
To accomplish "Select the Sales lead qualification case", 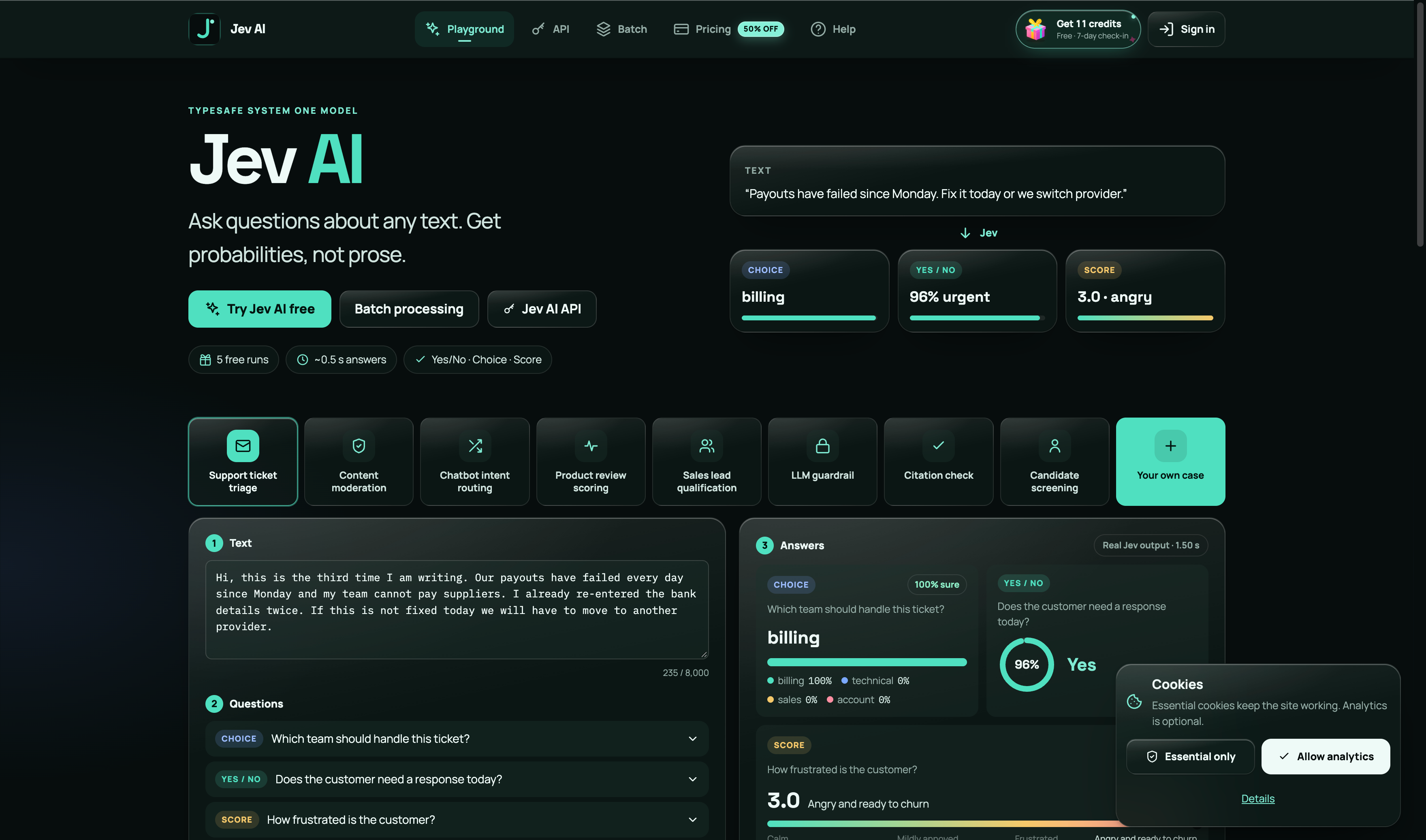I will pos(707,461).
